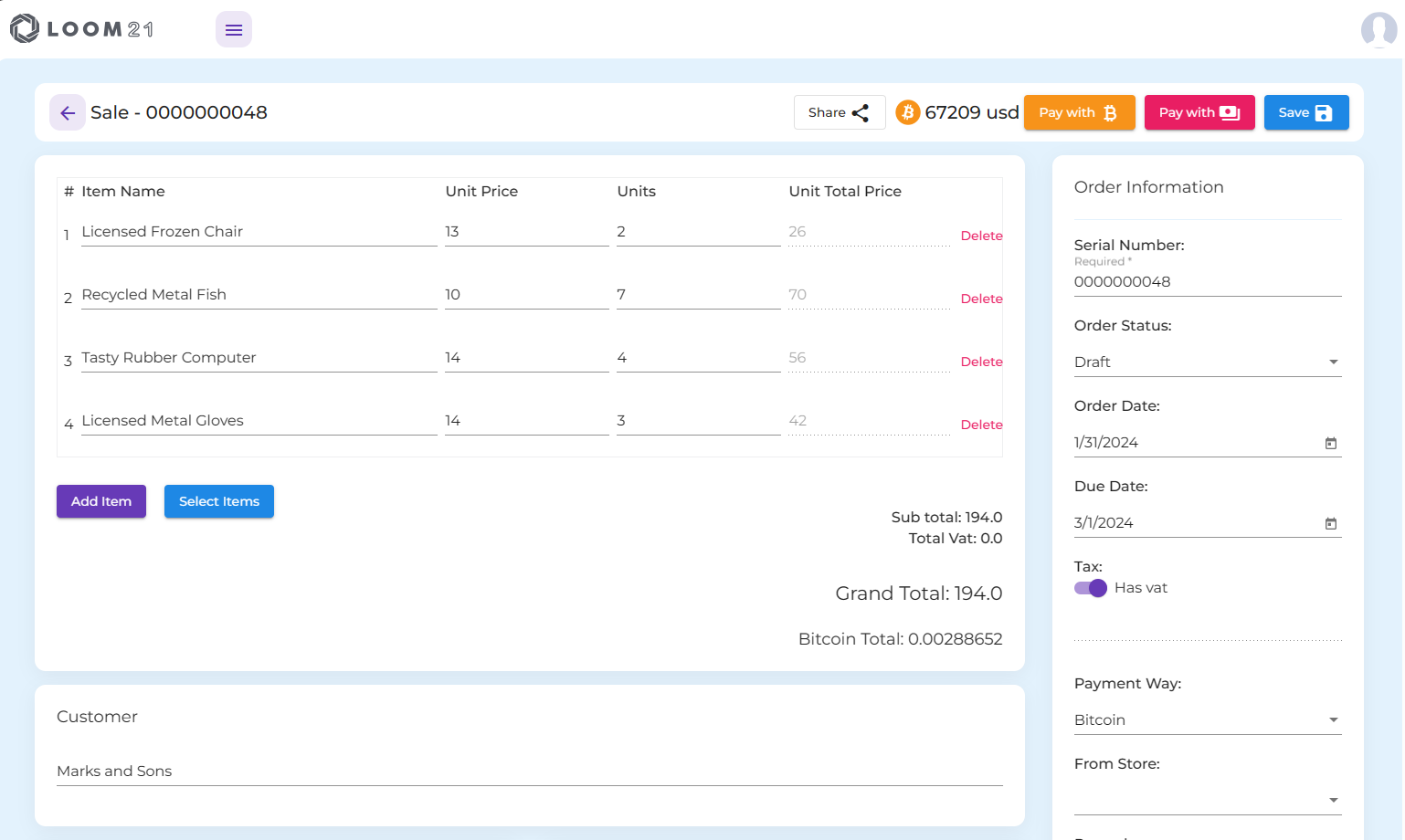
Task: Click unit total 42 of Metal Gloves
Action: (870, 421)
